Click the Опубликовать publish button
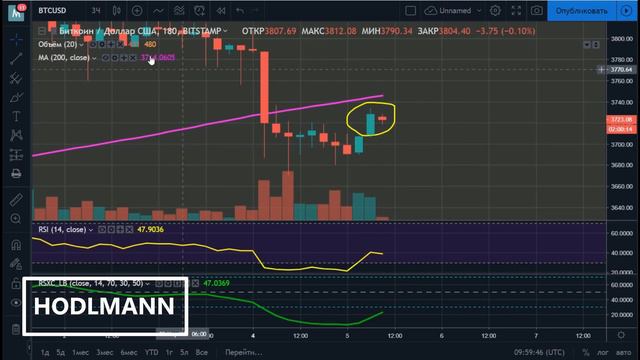 click(581, 11)
